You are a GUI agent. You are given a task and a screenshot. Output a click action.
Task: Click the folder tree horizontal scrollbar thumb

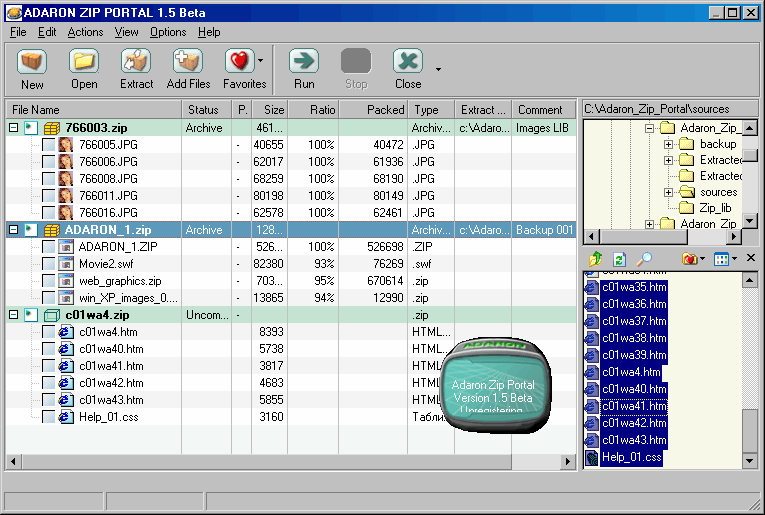click(x=644, y=237)
